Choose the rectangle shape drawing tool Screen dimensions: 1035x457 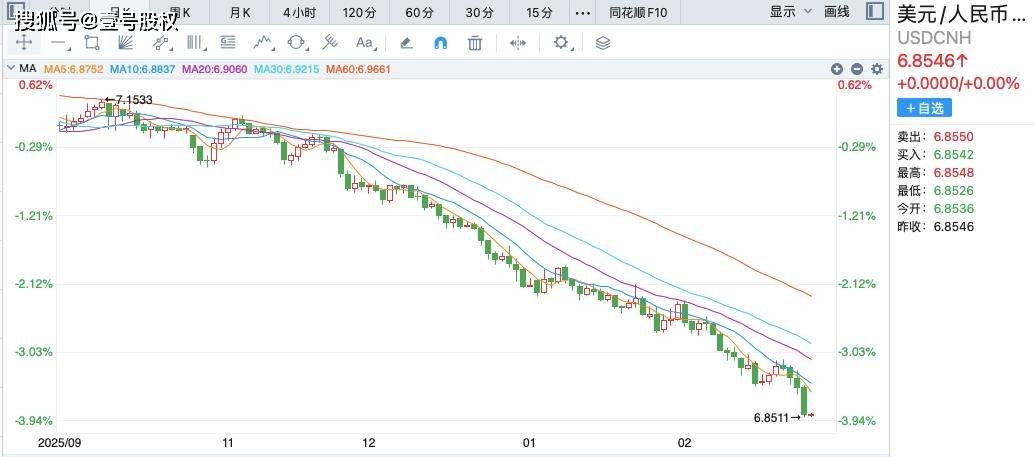[92, 43]
